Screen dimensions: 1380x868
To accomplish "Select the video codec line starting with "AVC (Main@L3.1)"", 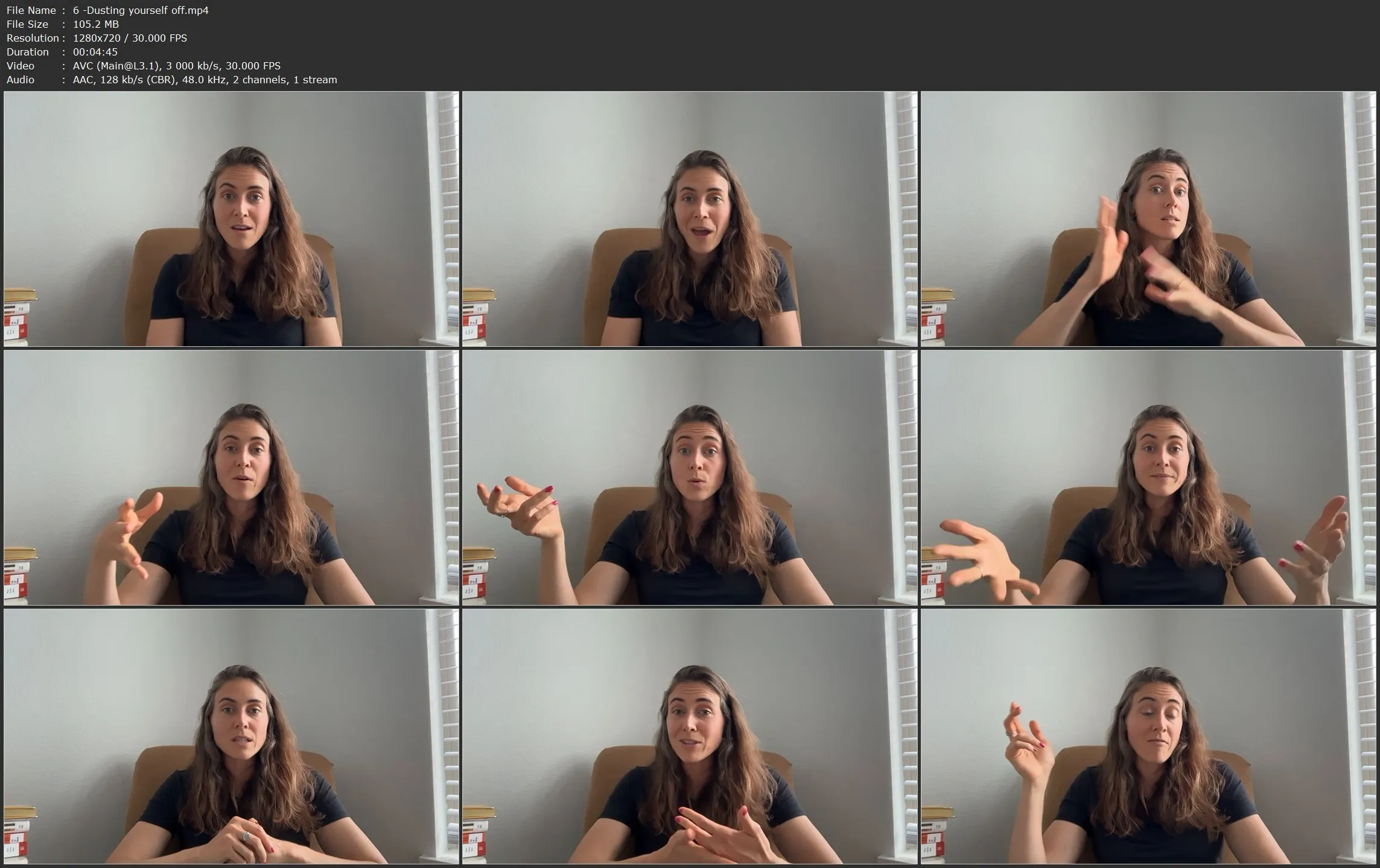I will point(177,66).
